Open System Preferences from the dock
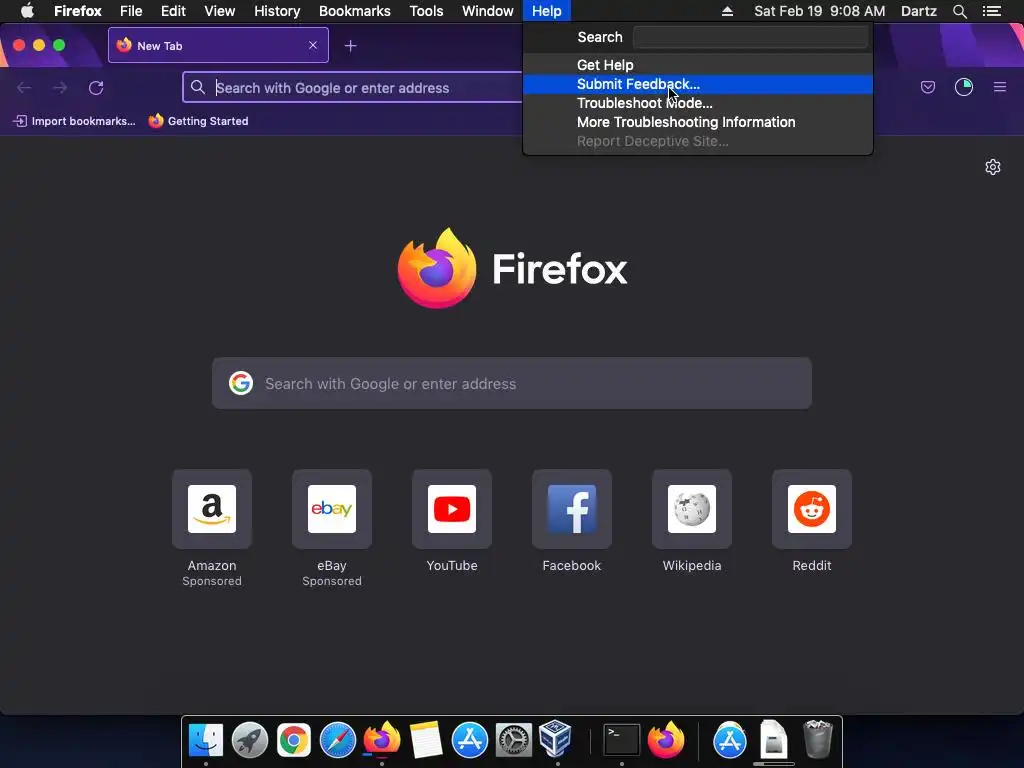 coord(513,740)
